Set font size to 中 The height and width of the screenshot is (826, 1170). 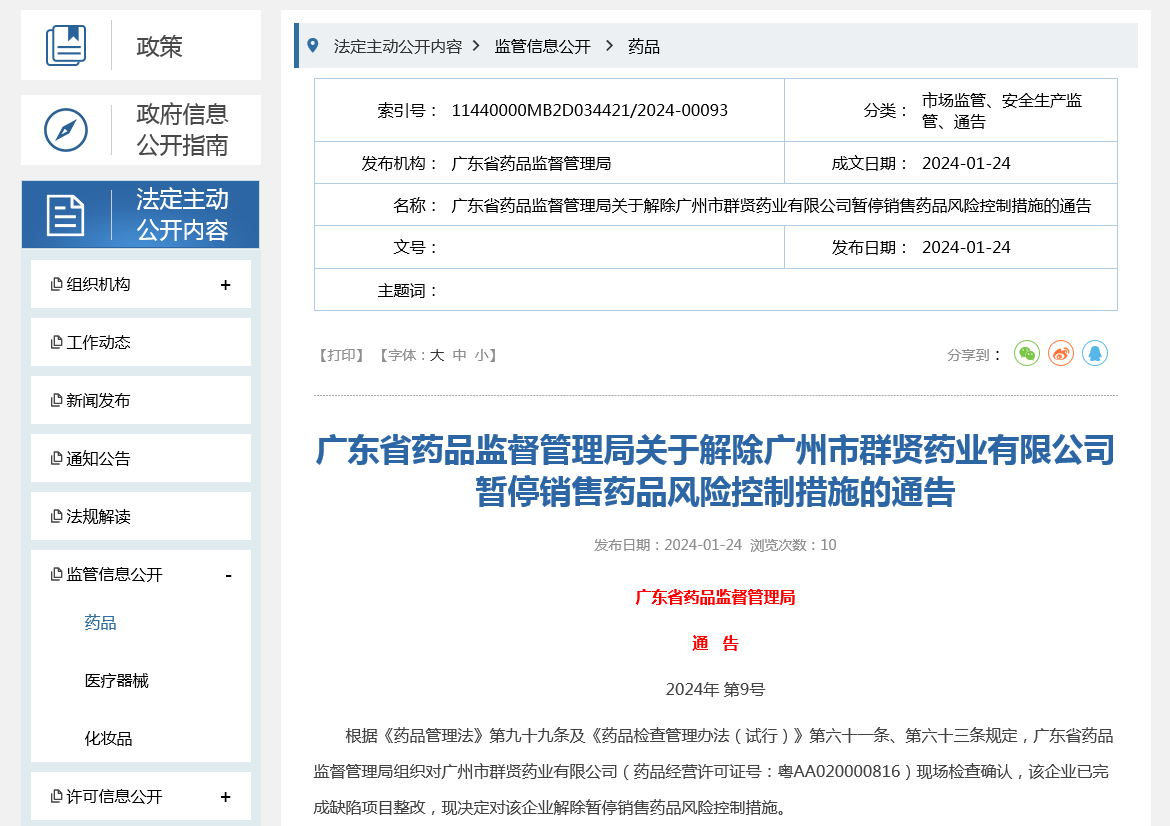click(460, 355)
